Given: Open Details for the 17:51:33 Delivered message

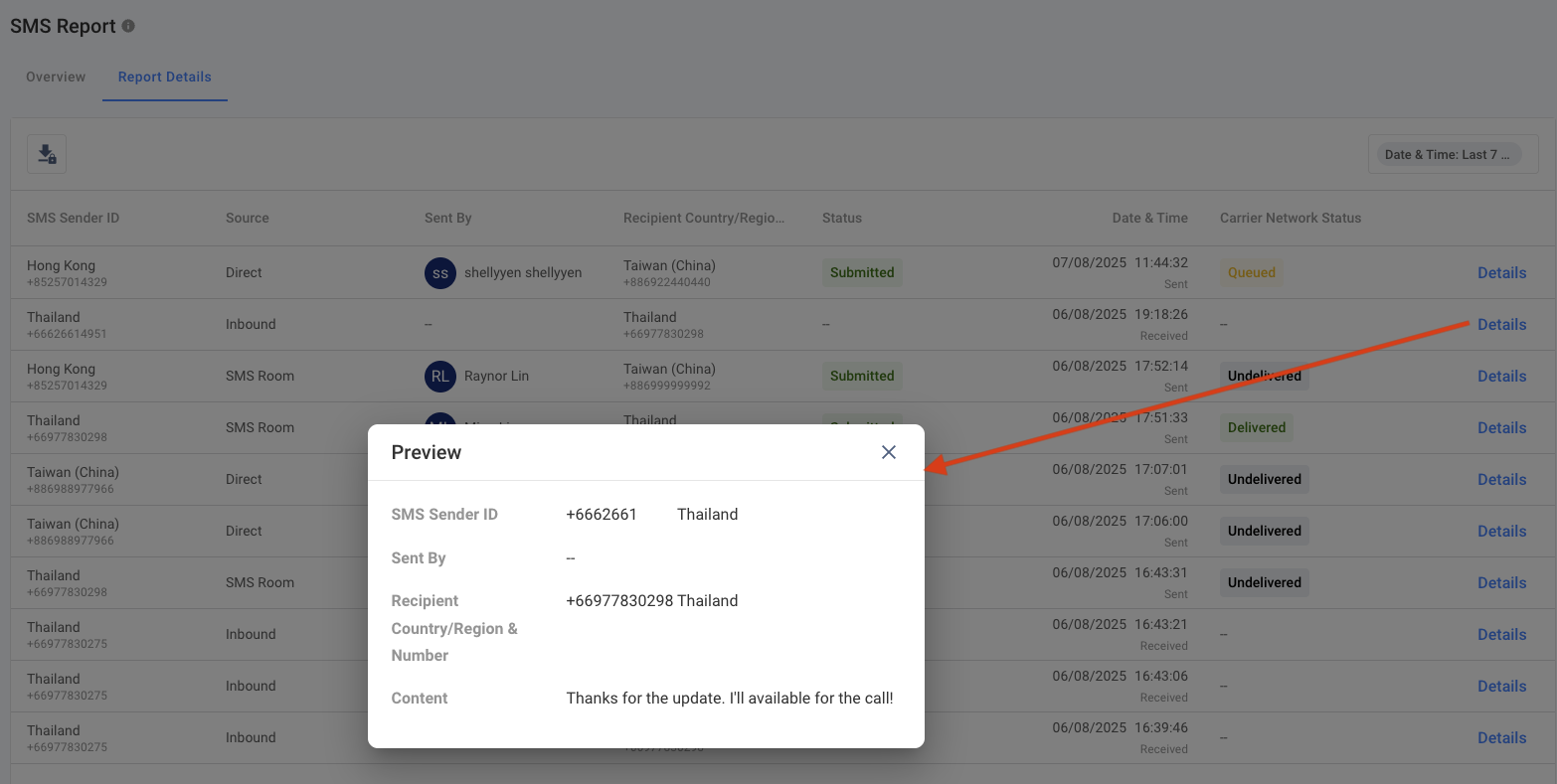Looking at the screenshot, I should 1502,427.
